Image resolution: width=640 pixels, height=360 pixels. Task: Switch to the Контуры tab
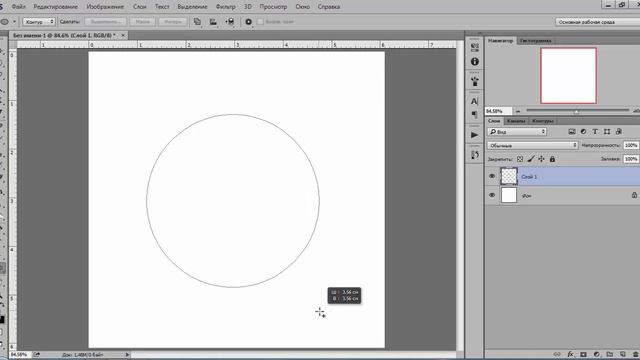coord(542,121)
